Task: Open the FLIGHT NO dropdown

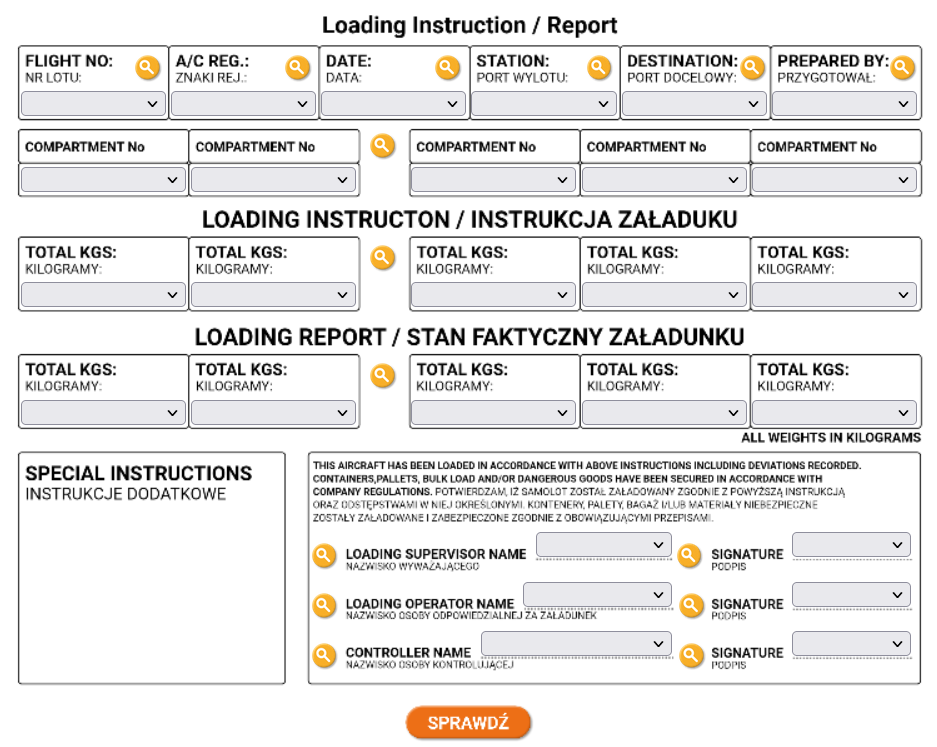Action: pyautogui.click(x=93, y=103)
